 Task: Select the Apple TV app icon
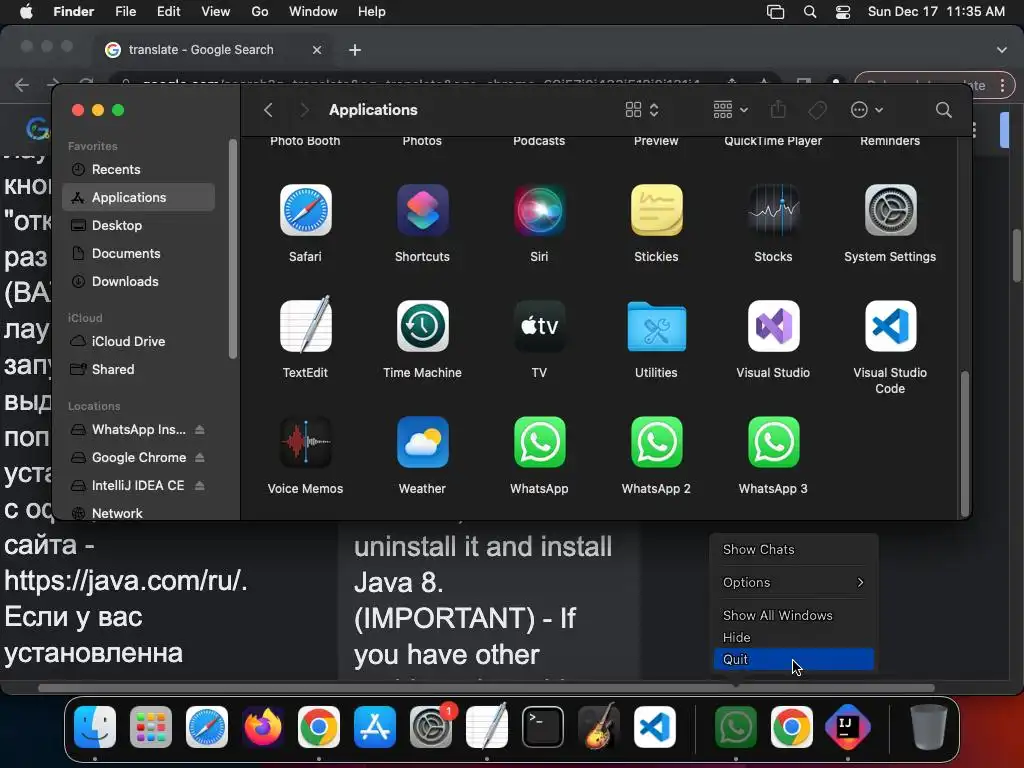[x=539, y=326]
